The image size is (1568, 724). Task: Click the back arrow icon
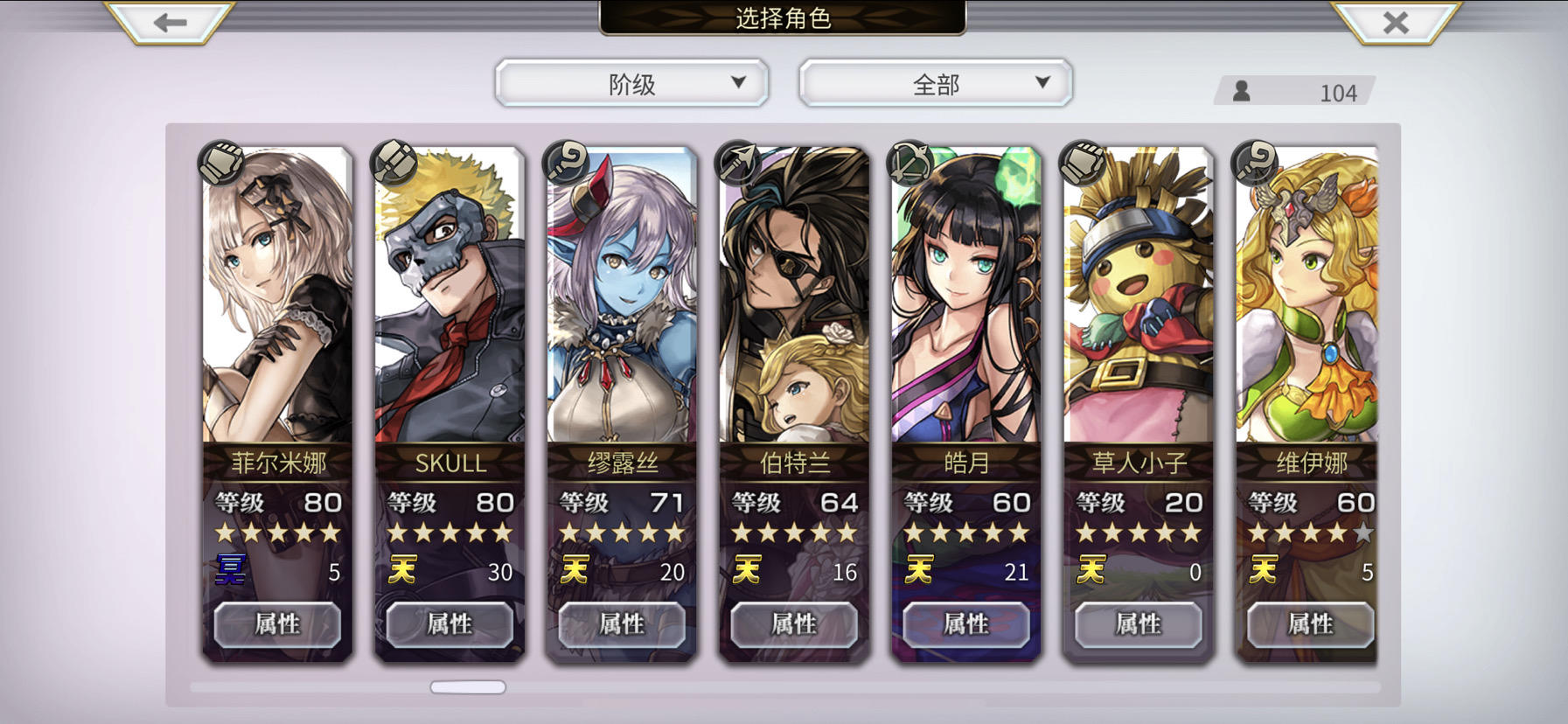point(170,23)
